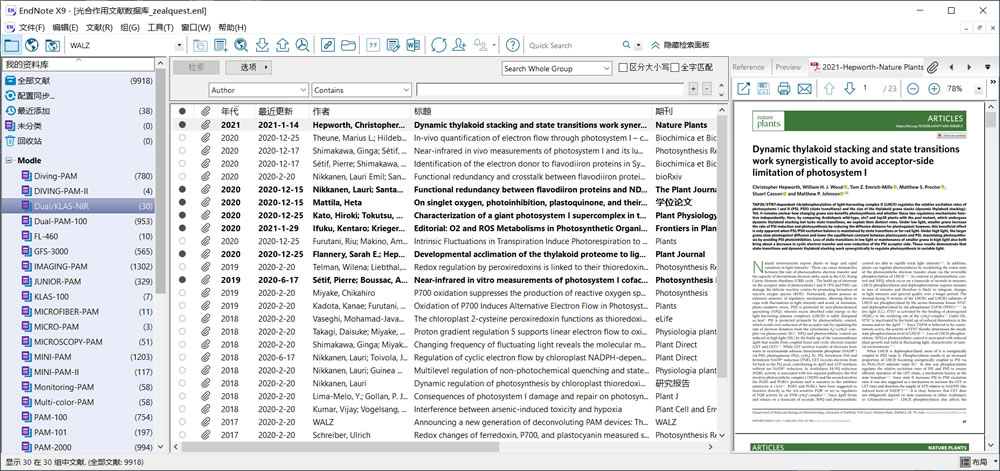The image size is (1000, 471).
Task: Print the PDF with the printer icon
Action: tap(782, 89)
